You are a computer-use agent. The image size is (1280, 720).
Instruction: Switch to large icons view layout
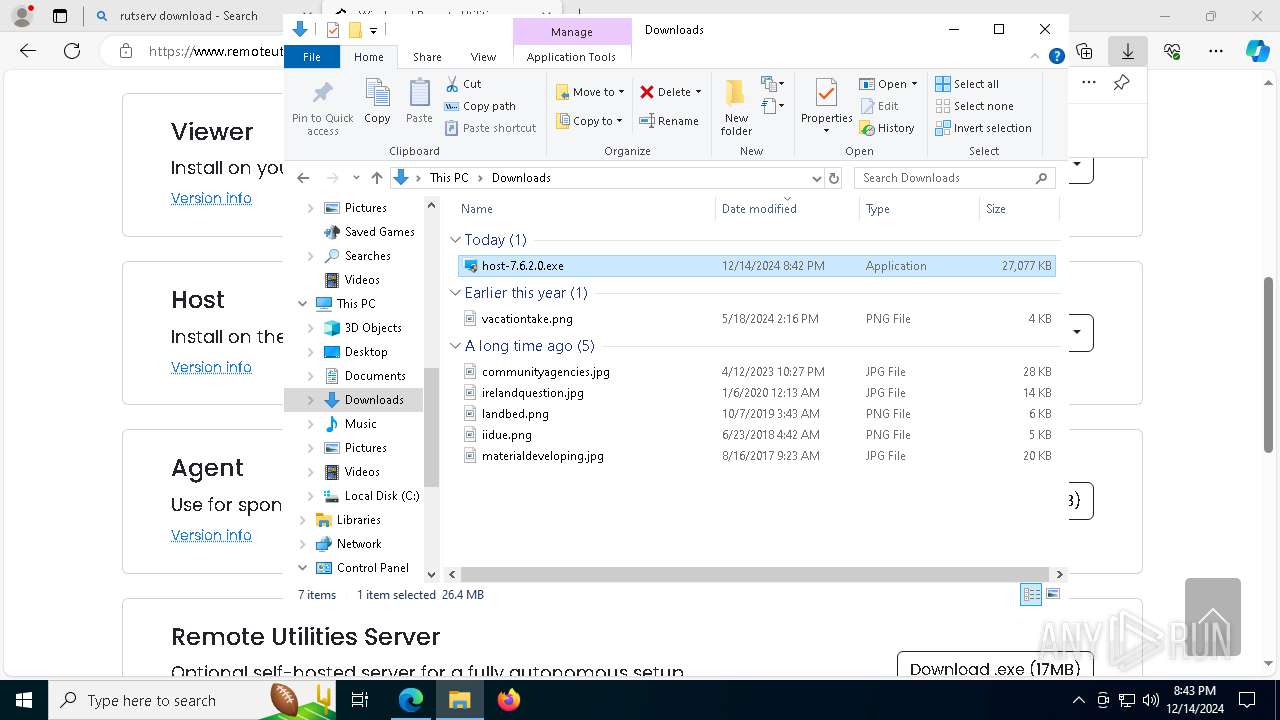[1052, 595]
